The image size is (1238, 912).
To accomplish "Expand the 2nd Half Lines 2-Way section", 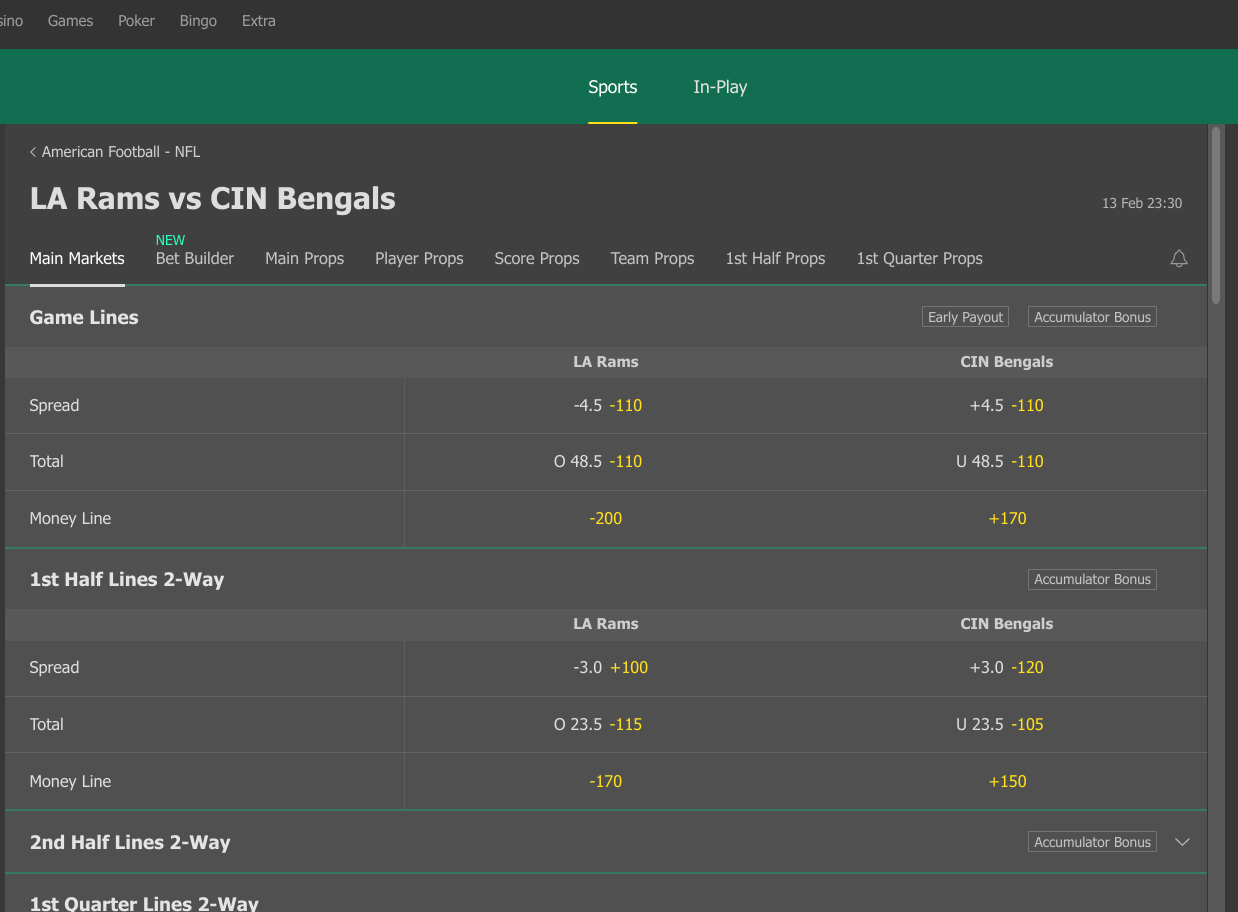I will click(x=1182, y=842).
